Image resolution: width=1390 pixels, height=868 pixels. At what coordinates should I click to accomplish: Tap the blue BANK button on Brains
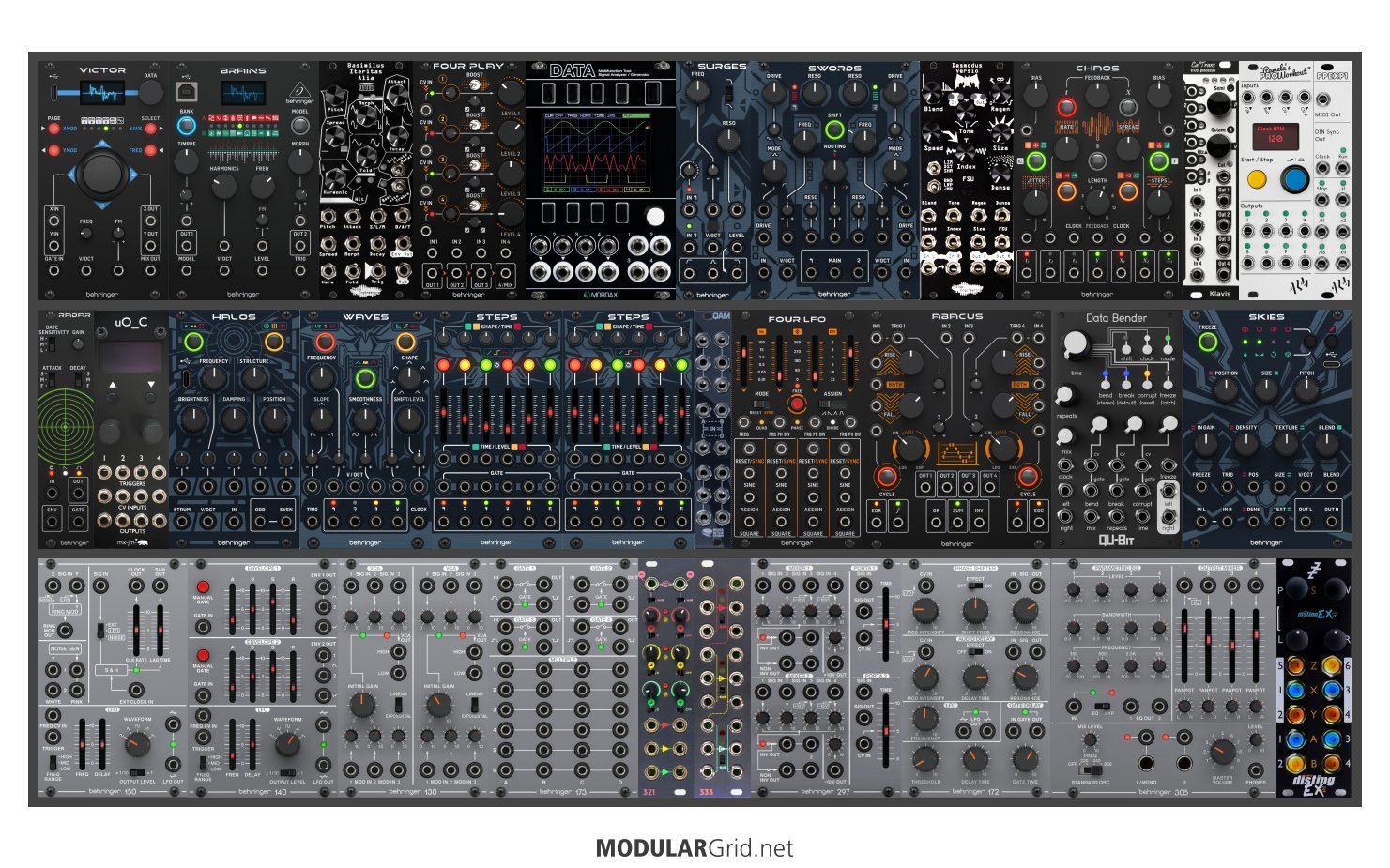point(187,126)
